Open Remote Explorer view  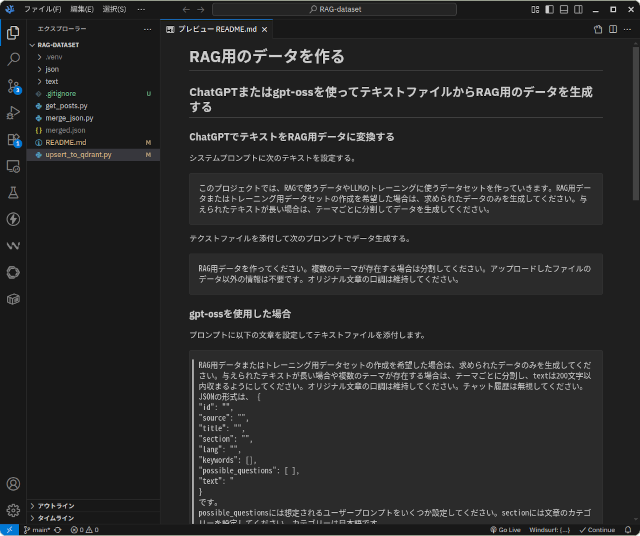tap(13, 166)
